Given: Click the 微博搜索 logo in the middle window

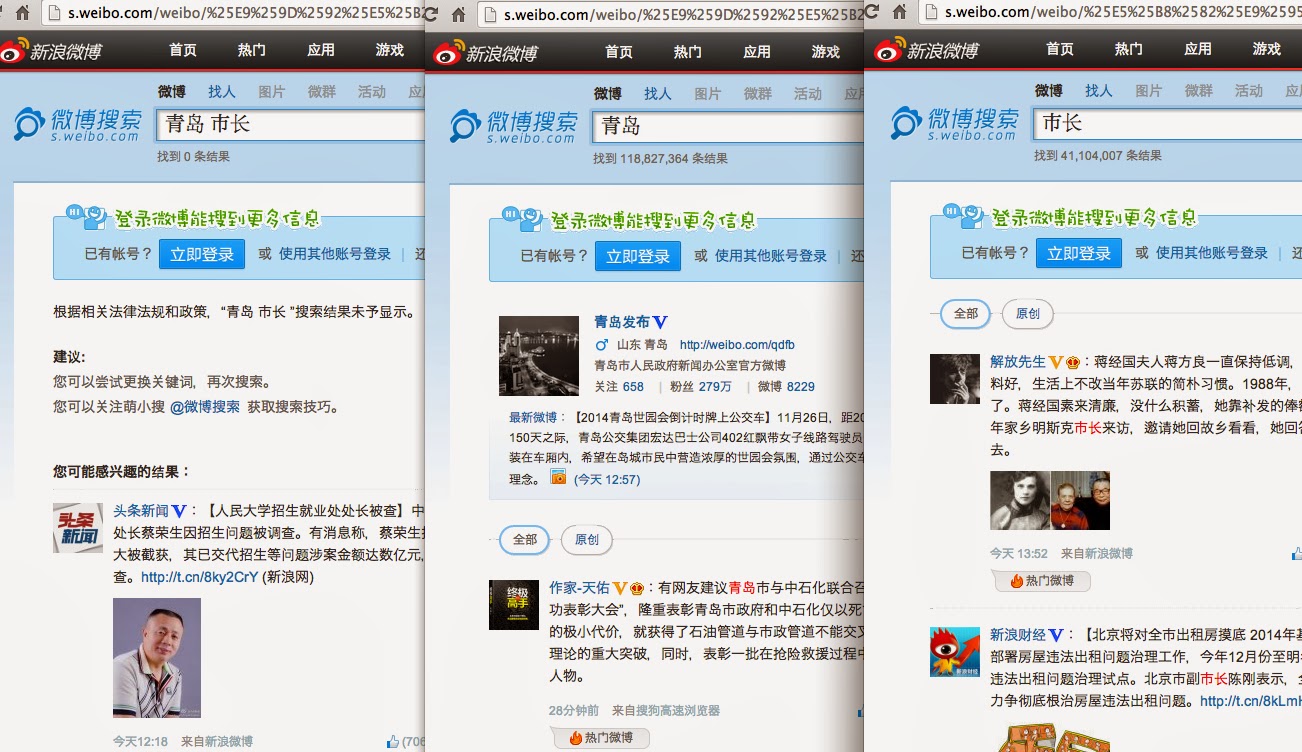Looking at the screenshot, I should 514,127.
